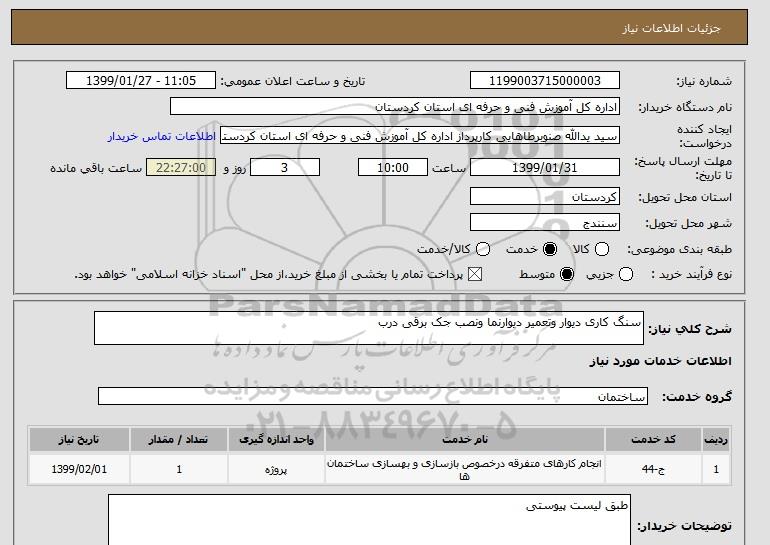Click the row number cell in ردیف column

click(716, 469)
